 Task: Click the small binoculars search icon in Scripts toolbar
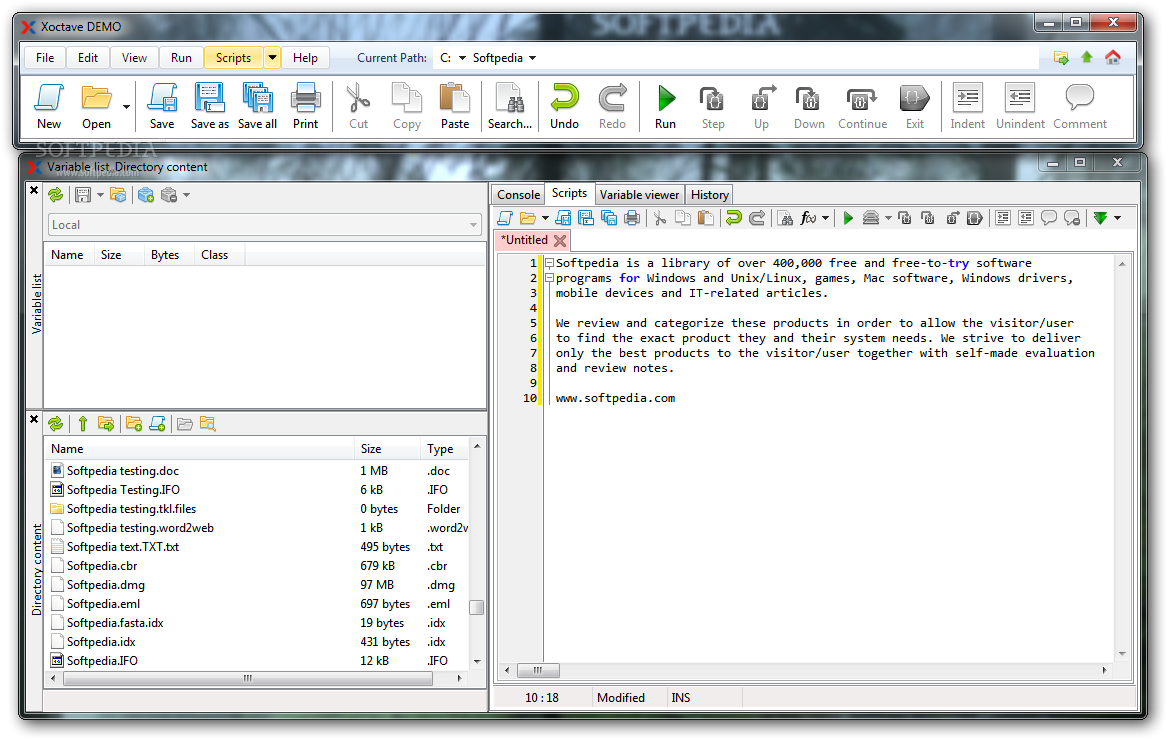tap(784, 218)
